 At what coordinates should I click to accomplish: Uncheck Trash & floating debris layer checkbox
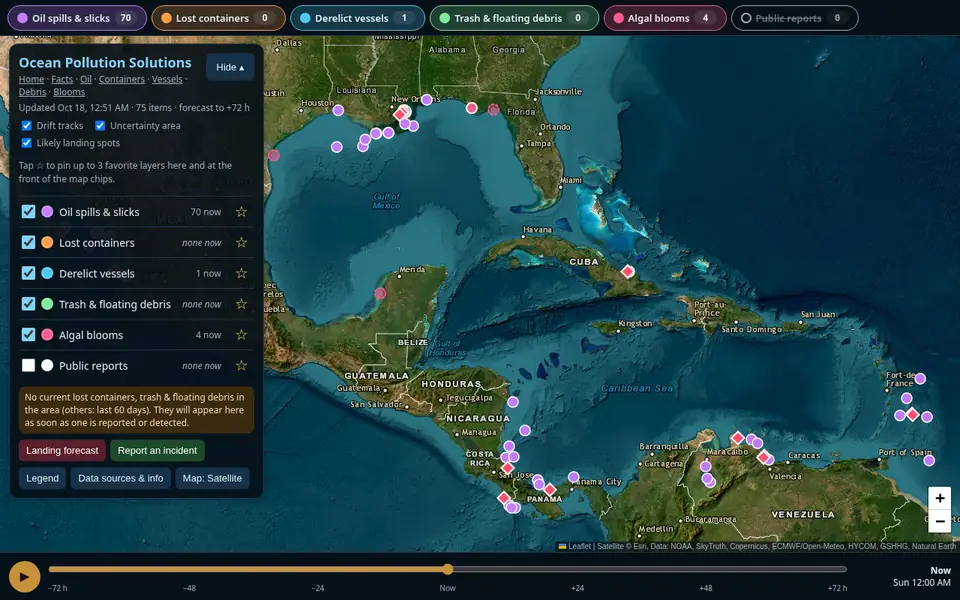point(28,303)
